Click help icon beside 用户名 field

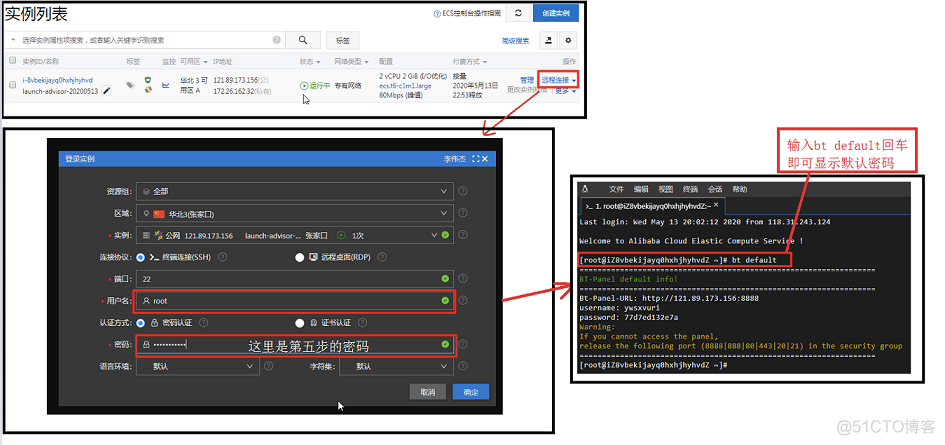point(463,300)
